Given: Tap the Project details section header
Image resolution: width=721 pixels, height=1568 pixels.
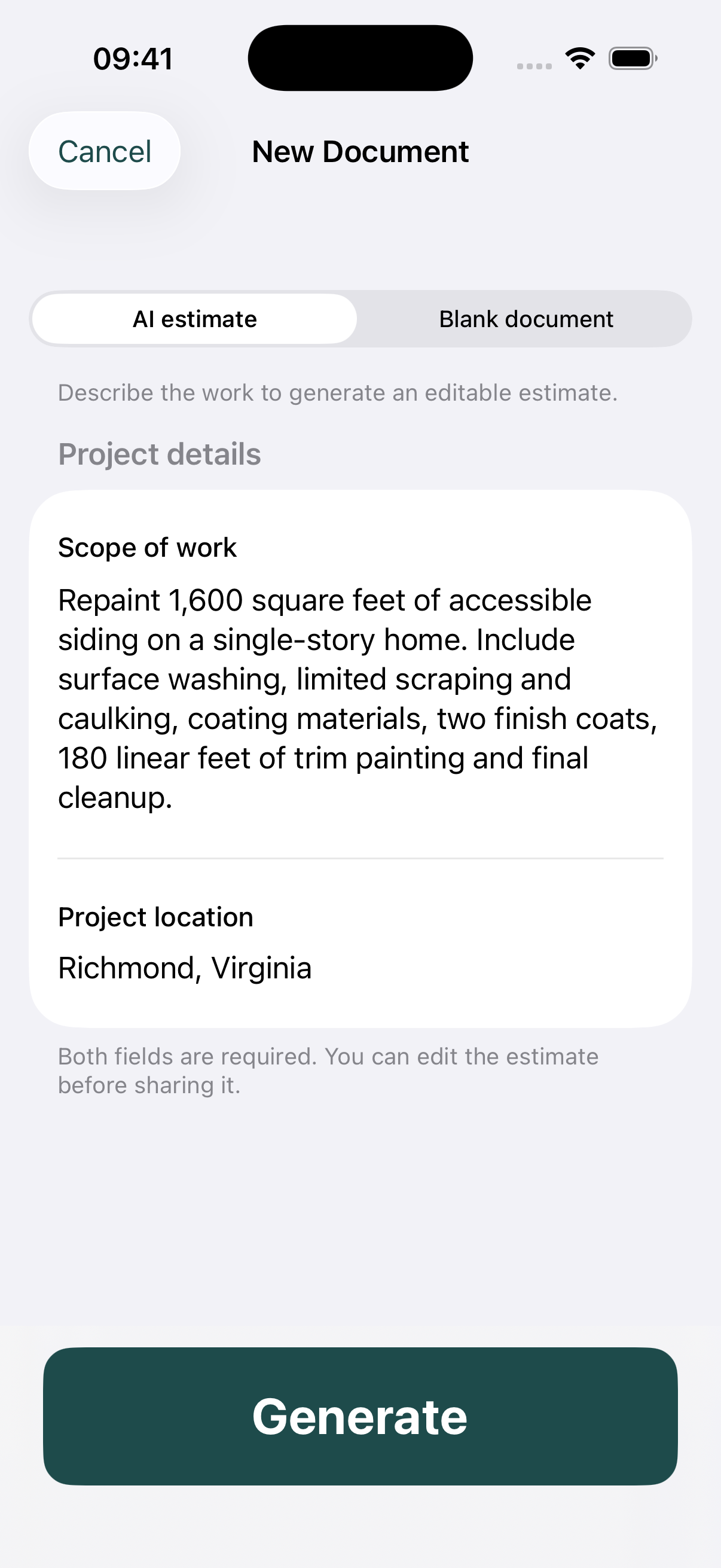Looking at the screenshot, I should (x=160, y=454).
